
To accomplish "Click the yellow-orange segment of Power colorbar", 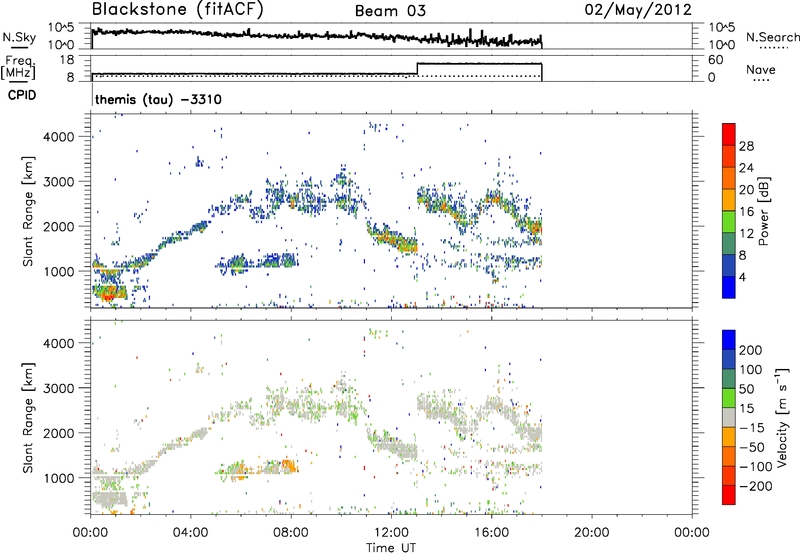I will coord(729,199).
